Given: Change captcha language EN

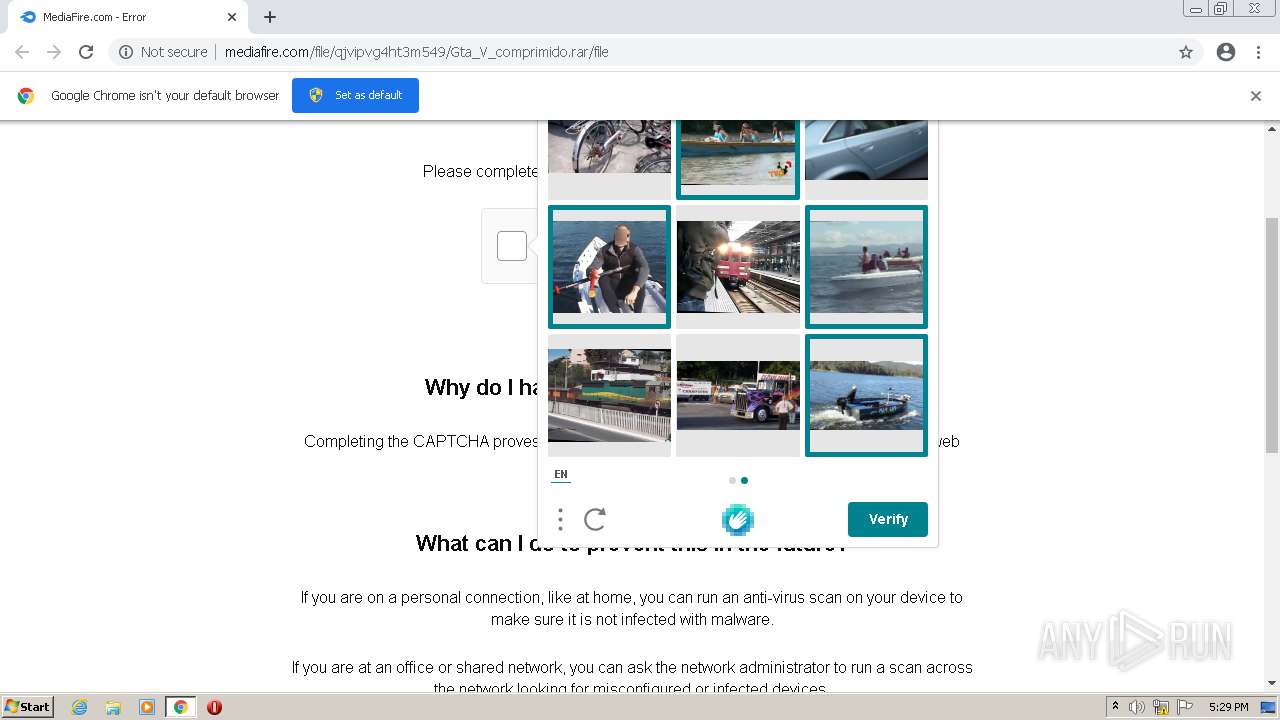Looking at the screenshot, I should point(561,475).
